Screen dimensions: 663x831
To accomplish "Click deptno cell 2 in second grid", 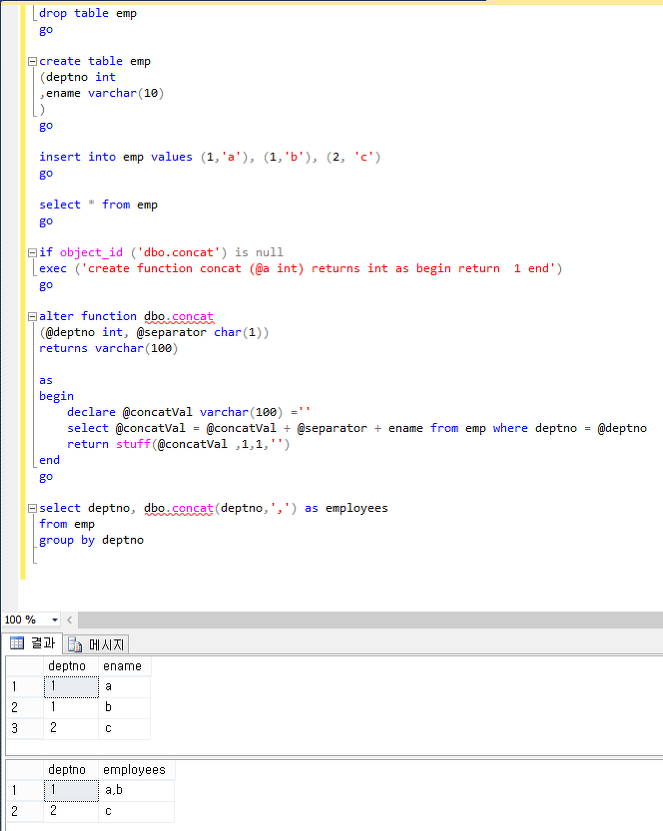I will click(70, 811).
